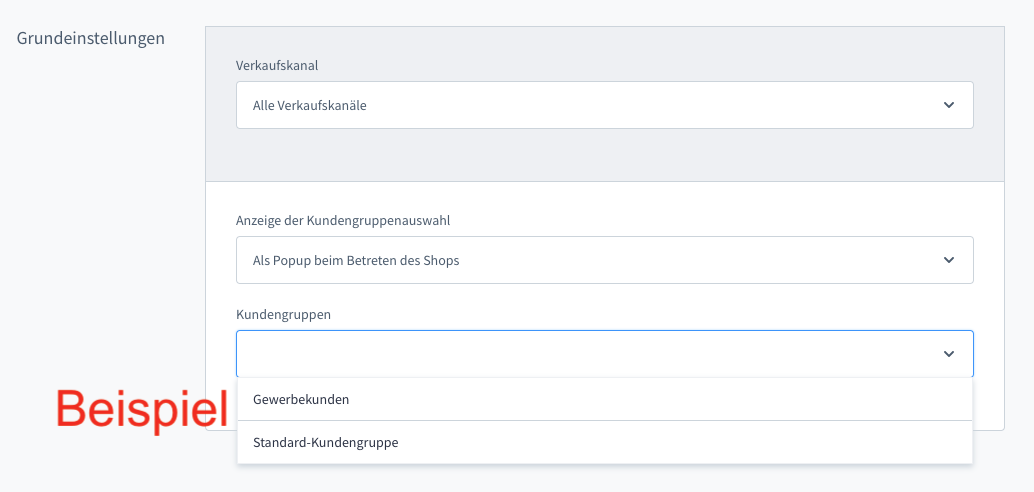Click the 'Anzeige der Kundengruppenauswahl' label
Image resolution: width=1034 pixels, height=492 pixels.
click(x=350, y=220)
